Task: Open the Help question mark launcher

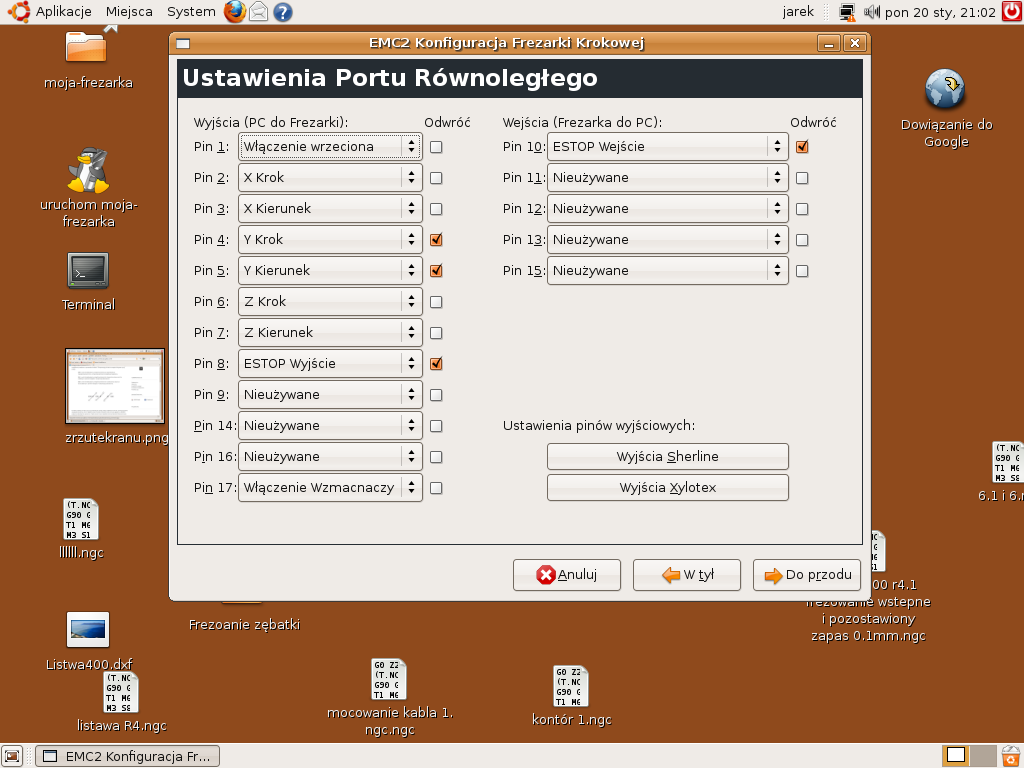Action: (x=283, y=12)
